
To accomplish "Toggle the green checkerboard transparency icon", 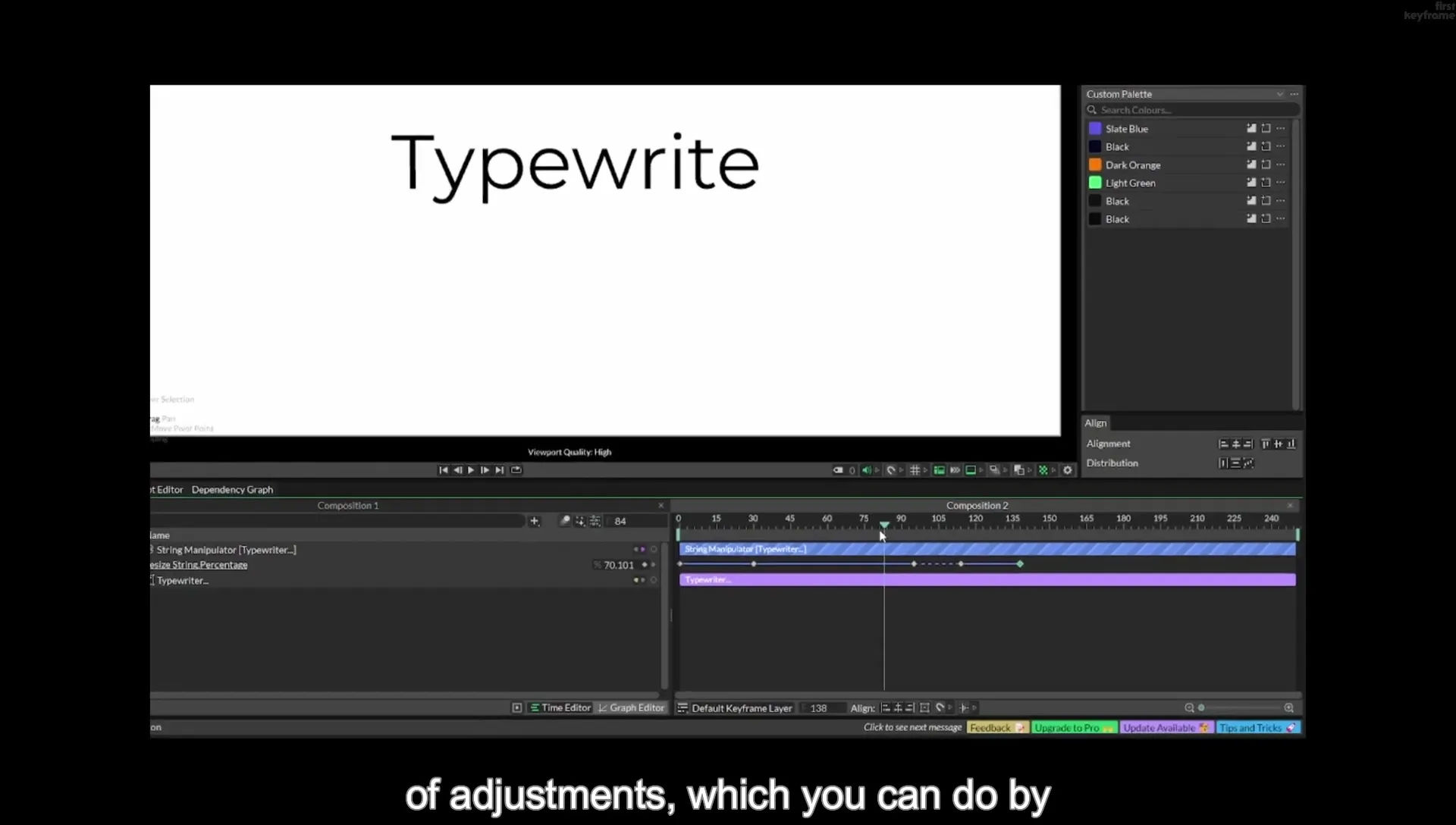I will (1043, 470).
